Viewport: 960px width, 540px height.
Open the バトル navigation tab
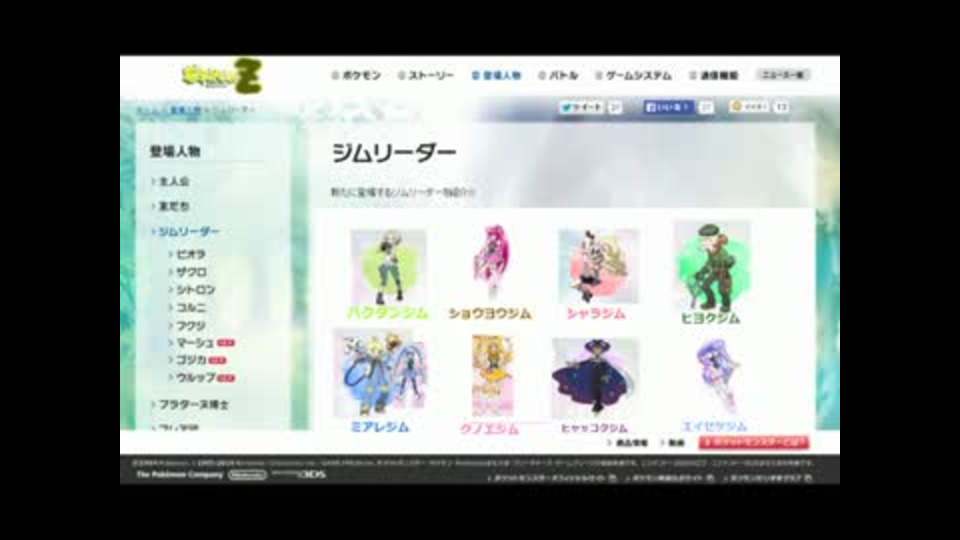[558, 75]
